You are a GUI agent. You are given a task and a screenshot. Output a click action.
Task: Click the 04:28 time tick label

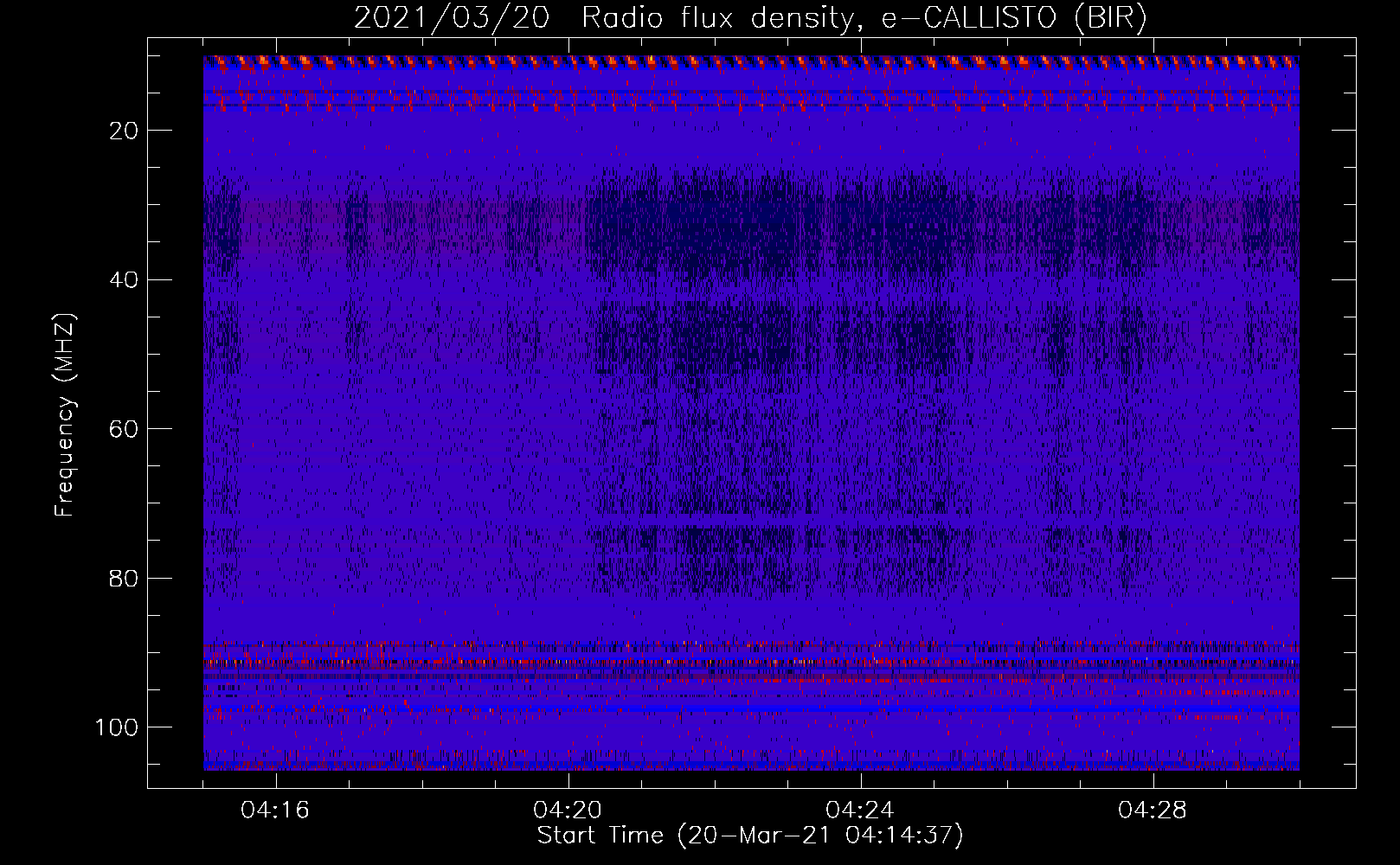point(1153,811)
